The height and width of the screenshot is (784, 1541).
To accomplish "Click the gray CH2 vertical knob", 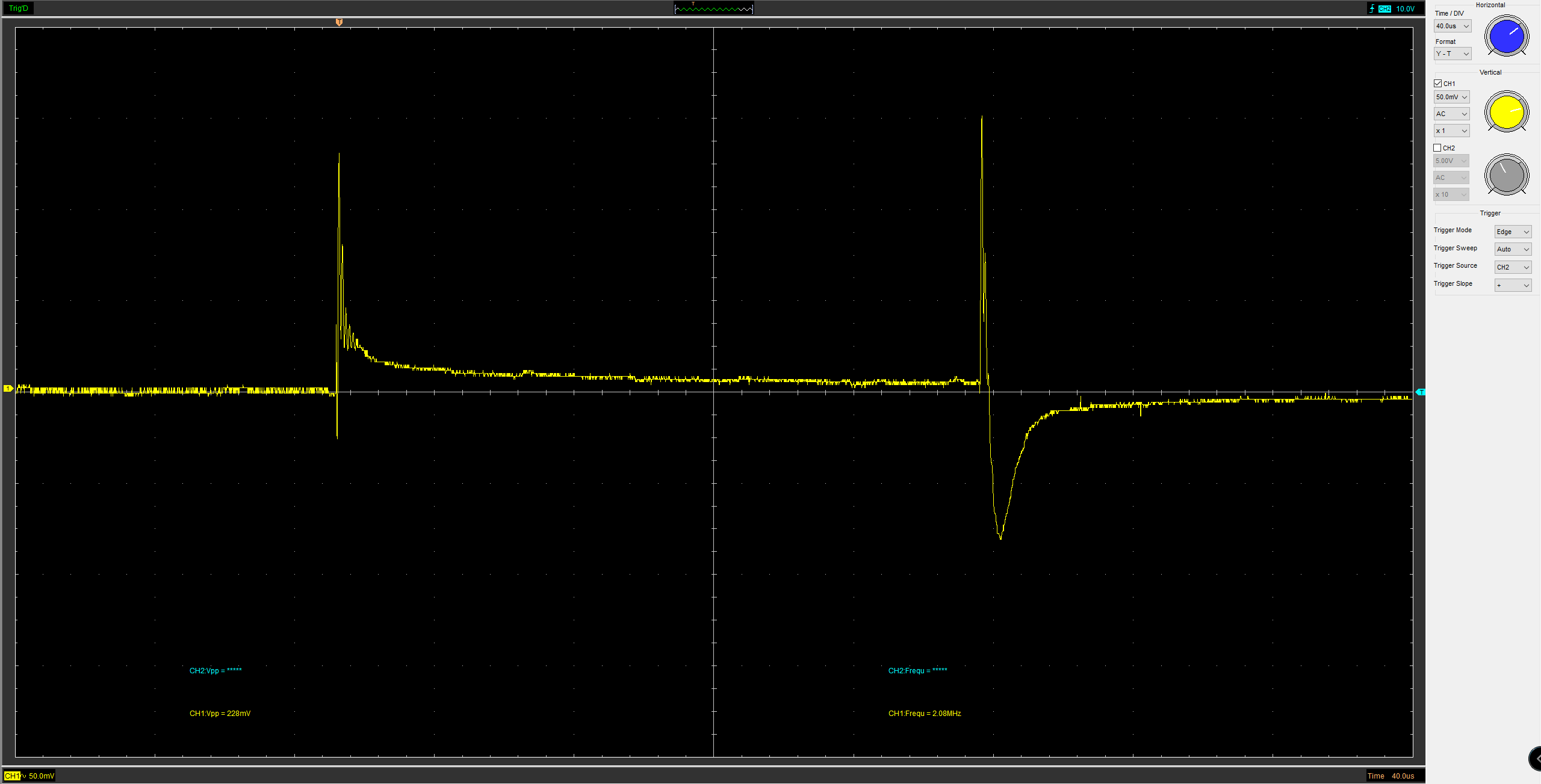I will 1506,175.
